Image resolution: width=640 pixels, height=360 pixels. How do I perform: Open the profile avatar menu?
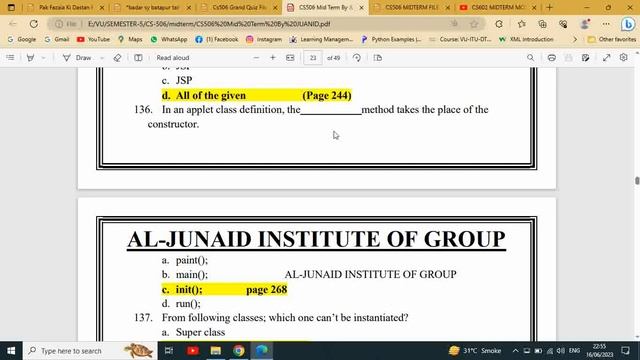coord(585,24)
